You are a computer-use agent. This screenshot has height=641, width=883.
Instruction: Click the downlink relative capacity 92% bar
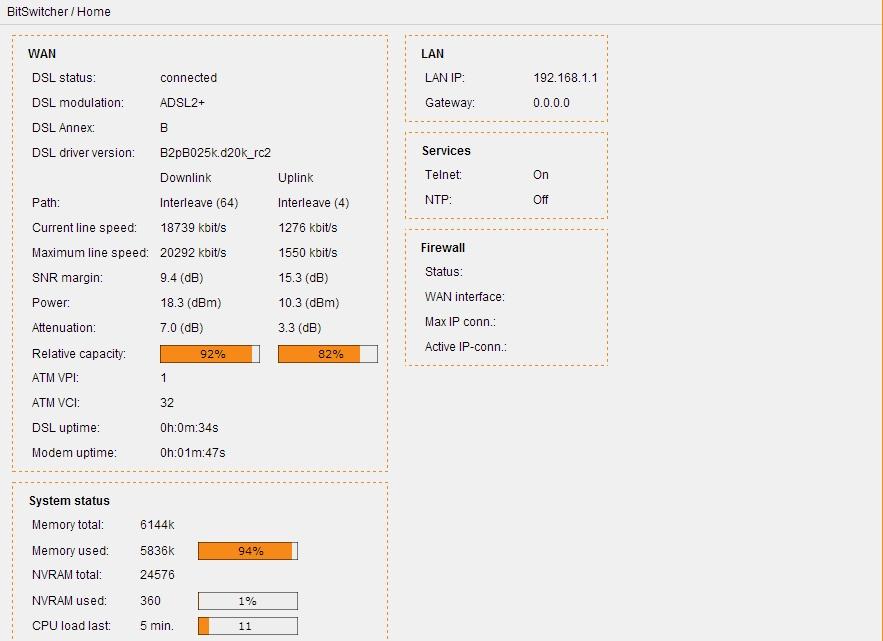click(x=209, y=354)
